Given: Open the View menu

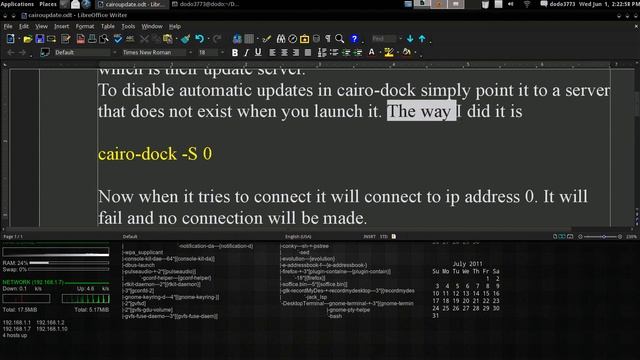Looking at the screenshot, I should click(x=41, y=26).
